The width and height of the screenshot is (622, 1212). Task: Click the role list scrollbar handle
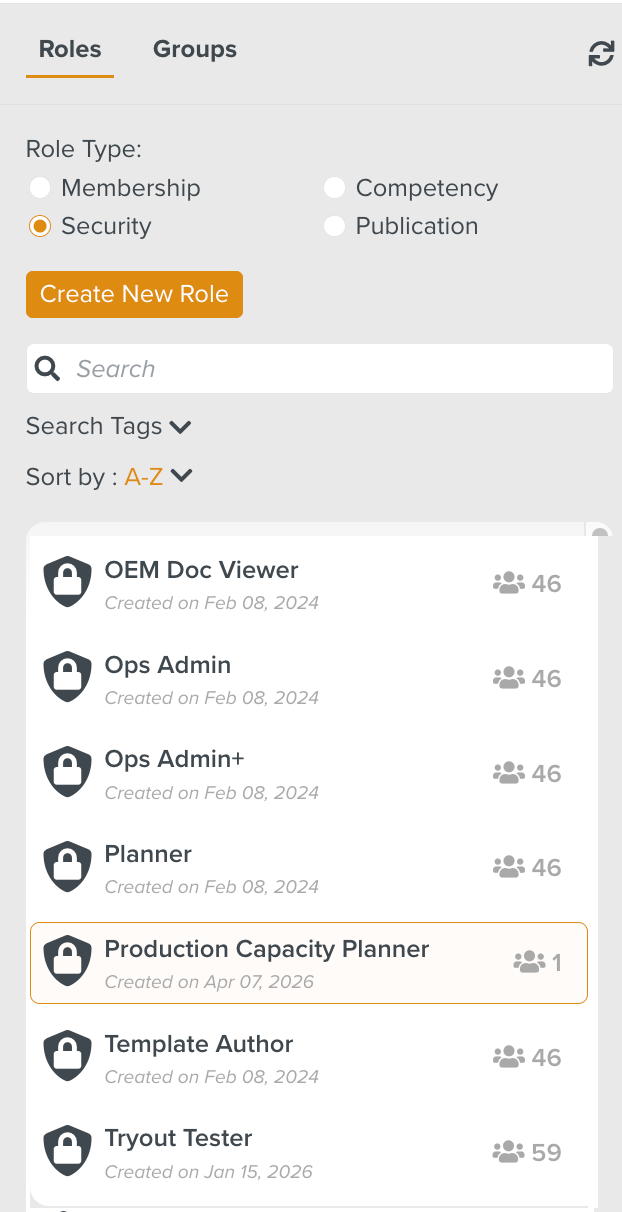(600, 533)
